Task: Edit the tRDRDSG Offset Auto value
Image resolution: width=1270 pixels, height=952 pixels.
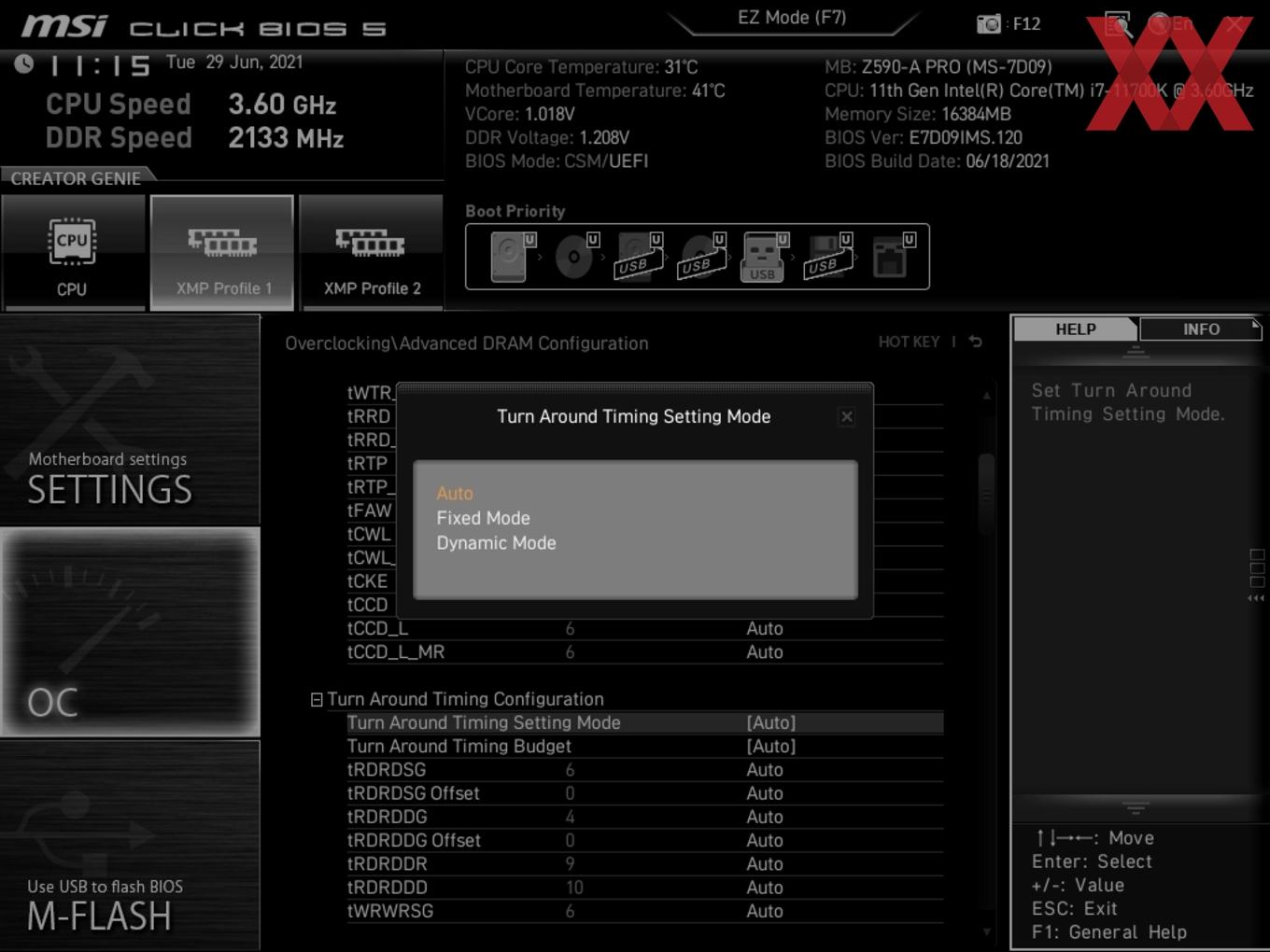Action: pyautogui.click(x=764, y=792)
